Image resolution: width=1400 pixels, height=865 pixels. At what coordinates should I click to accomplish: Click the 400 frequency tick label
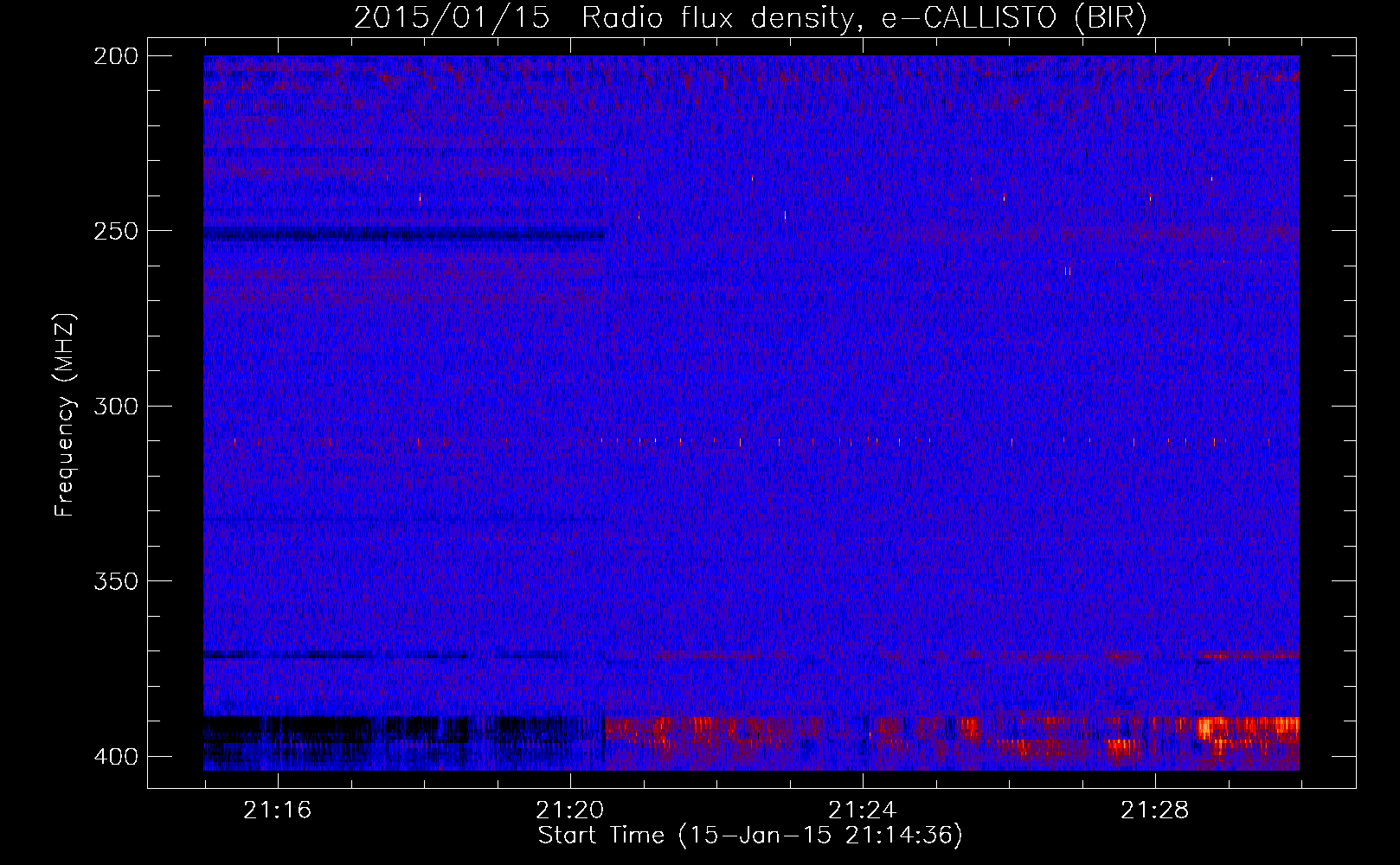(116, 757)
